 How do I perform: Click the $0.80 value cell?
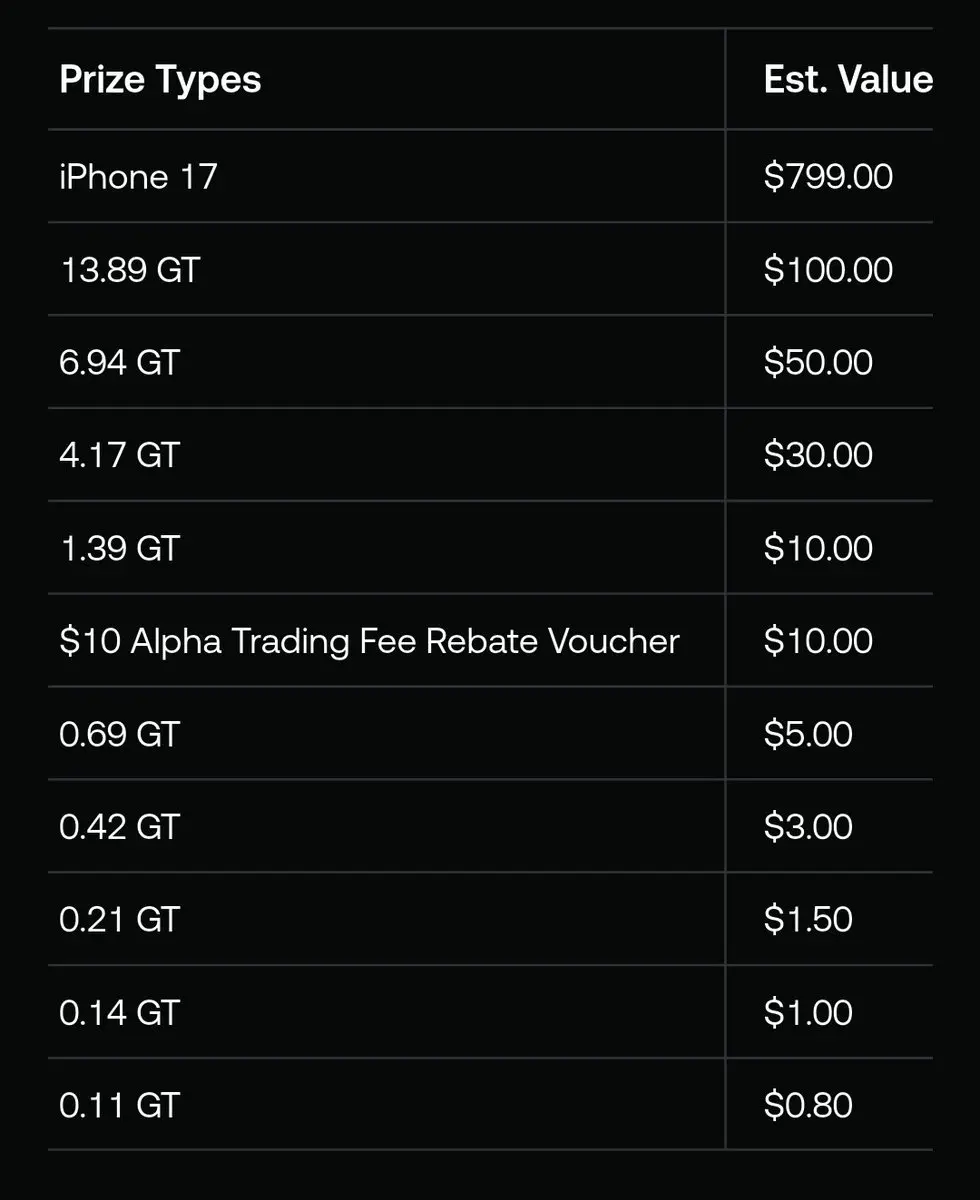[808, 1105]
